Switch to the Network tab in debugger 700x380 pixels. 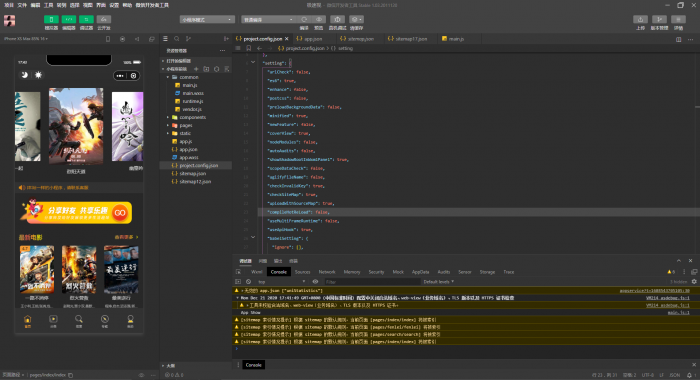327,272
